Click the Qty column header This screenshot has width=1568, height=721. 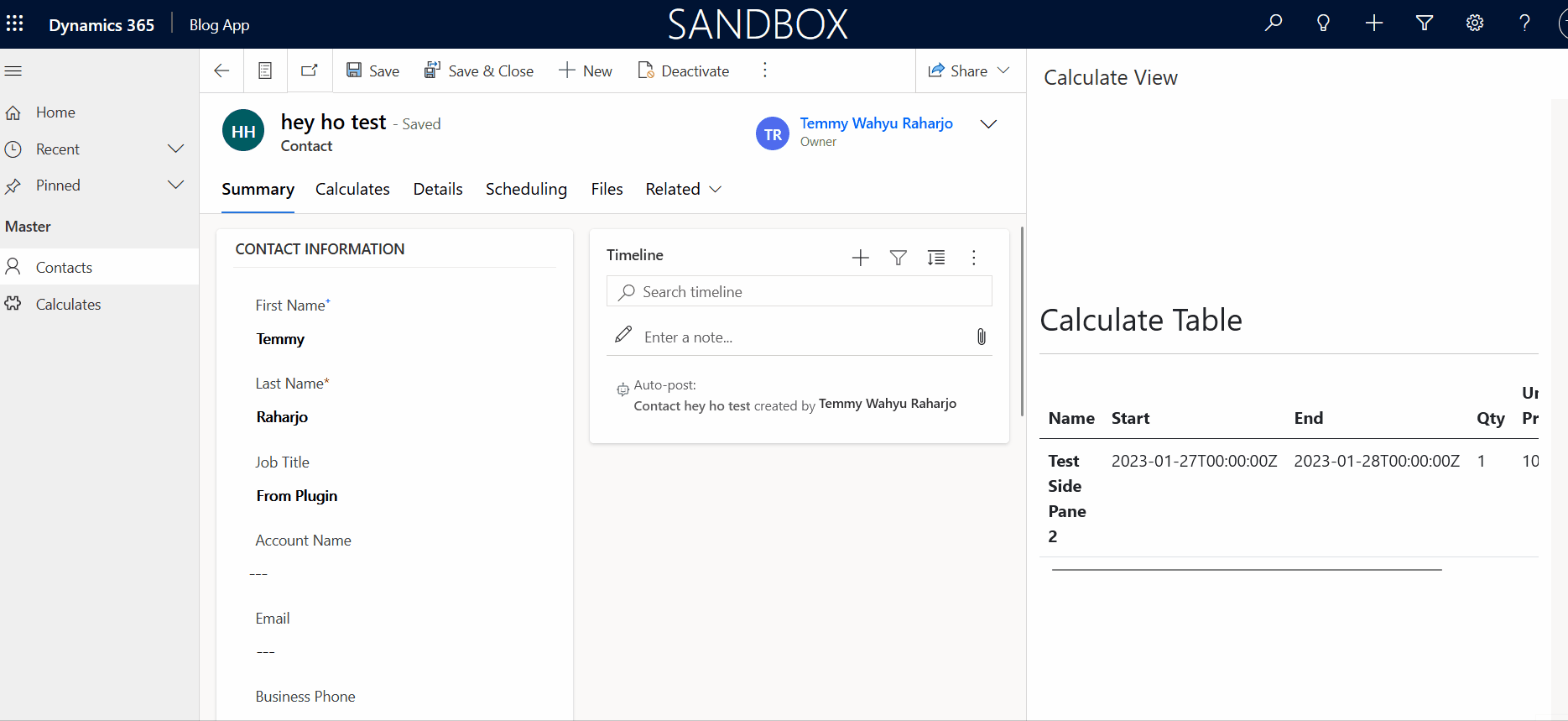pos(1491,418)
